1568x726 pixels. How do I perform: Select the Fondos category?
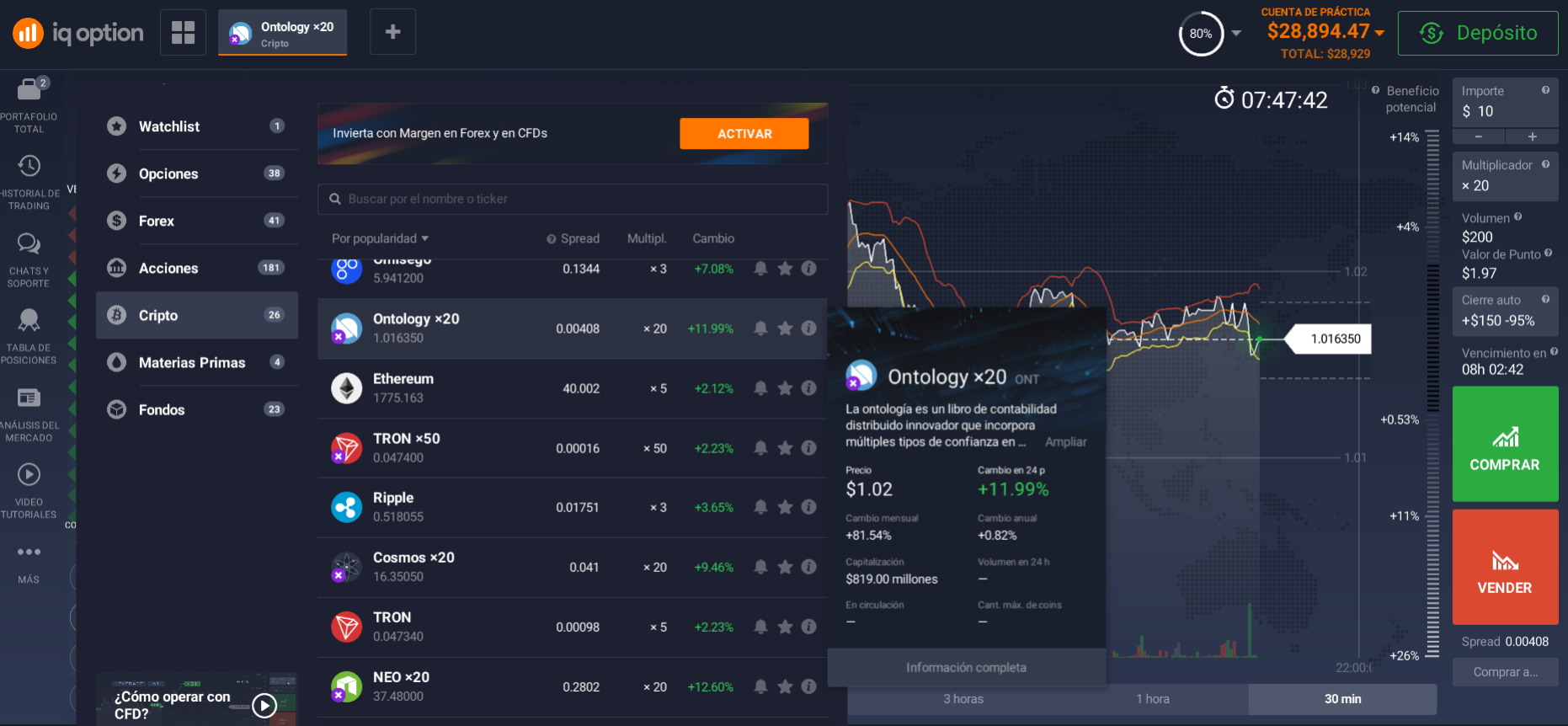(x=197, y=409)
